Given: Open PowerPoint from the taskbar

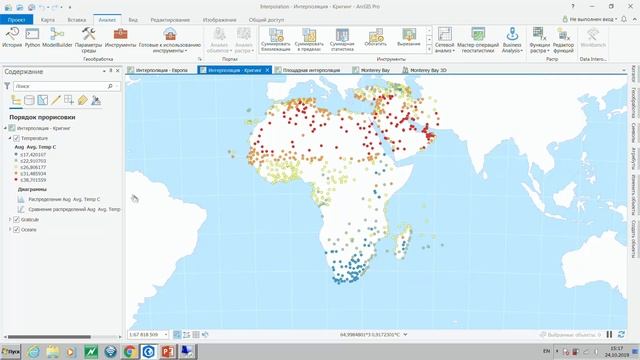Looking at the screenshot, I should pos(168,351).
